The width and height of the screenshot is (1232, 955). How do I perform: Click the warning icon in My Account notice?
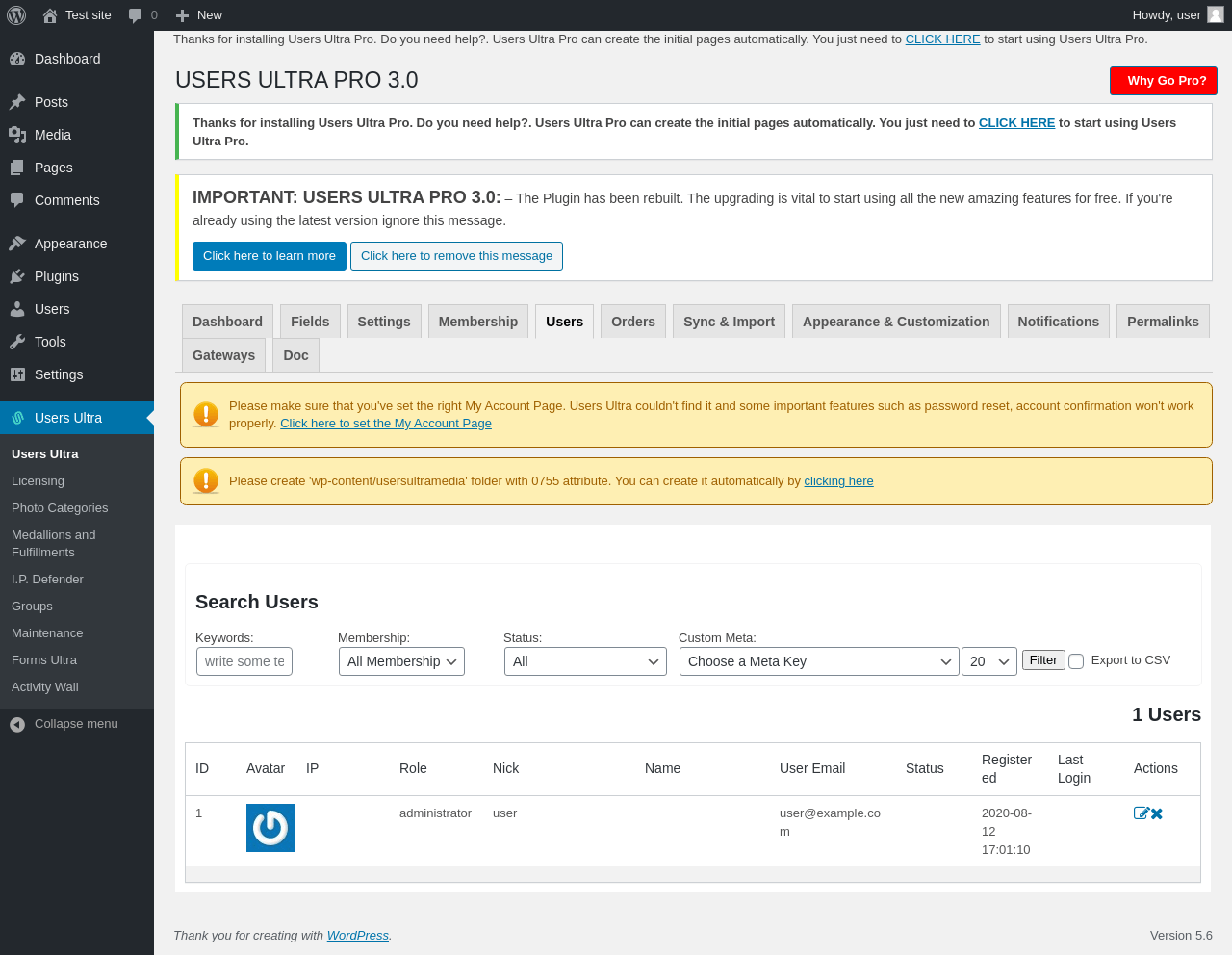[206, 415]
